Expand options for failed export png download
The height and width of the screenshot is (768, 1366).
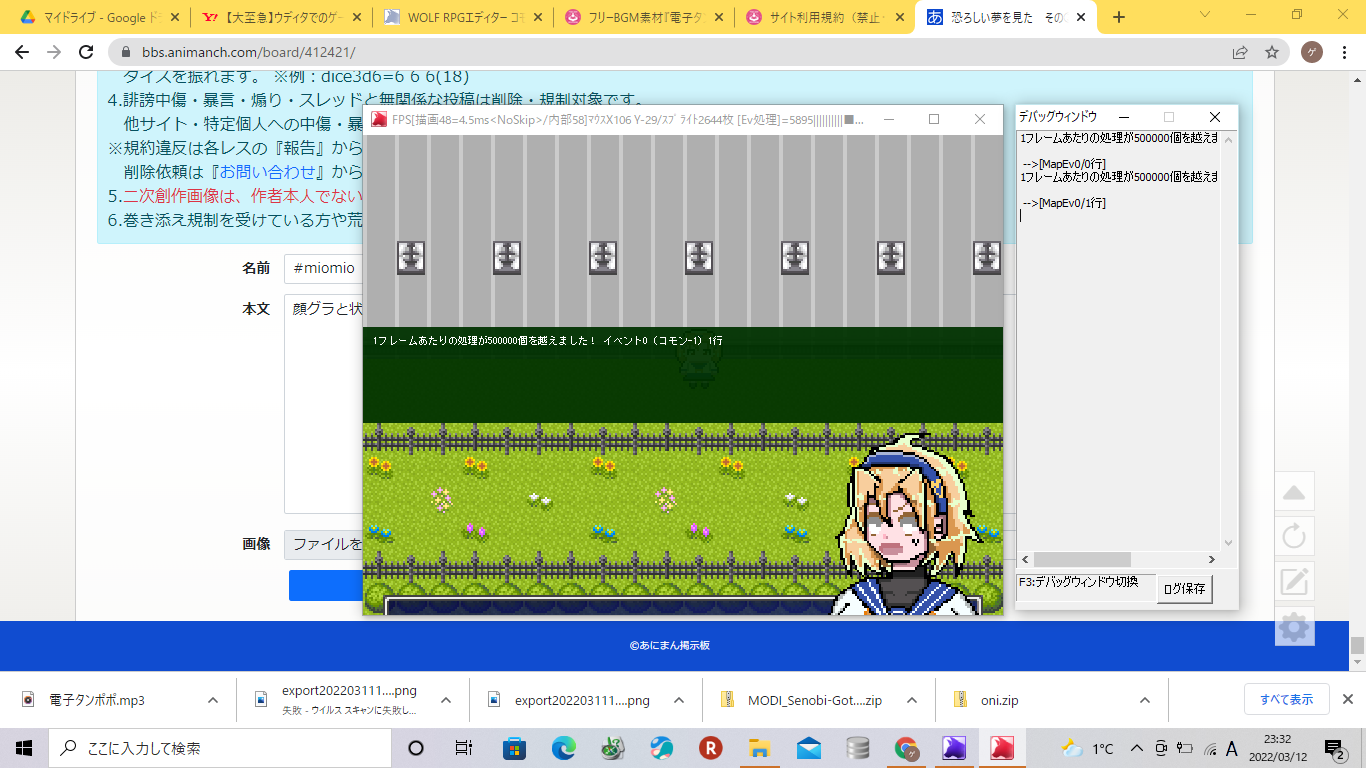pyautogui.click(x=446, y=700)
